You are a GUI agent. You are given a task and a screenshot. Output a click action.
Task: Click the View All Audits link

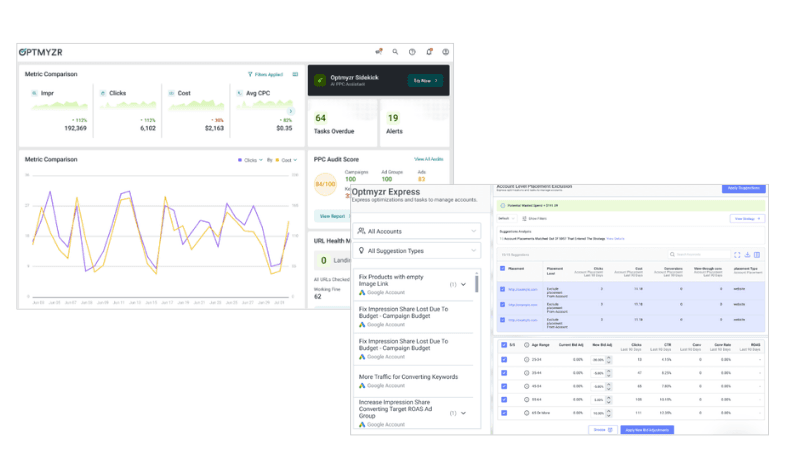(x=429, y=159)
